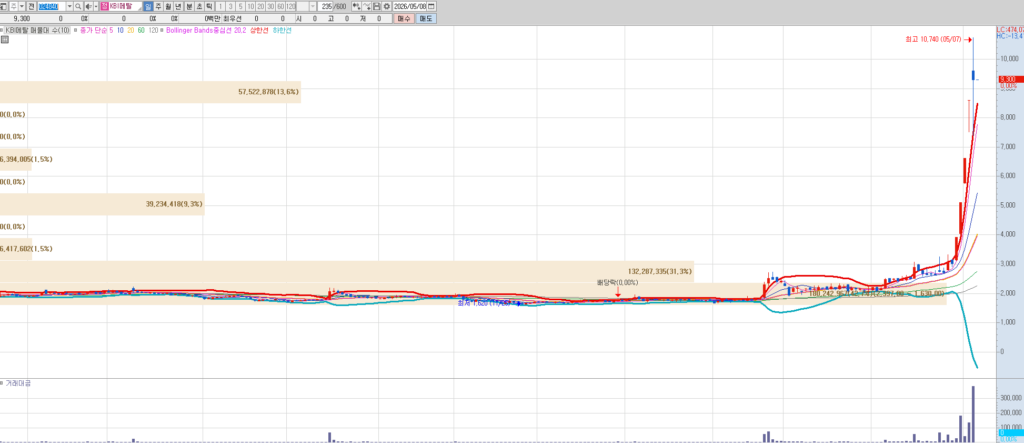Click the blue 매도 sell button
Screen dimensions: 1024x443
(x=426, y=19)
